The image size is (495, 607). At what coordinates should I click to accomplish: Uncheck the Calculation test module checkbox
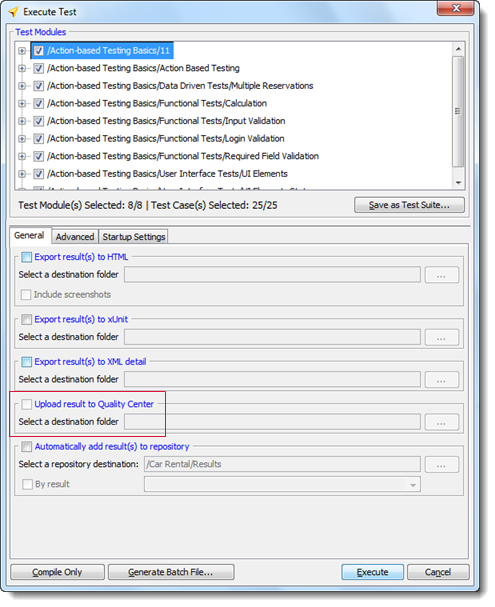coord(38,104)
